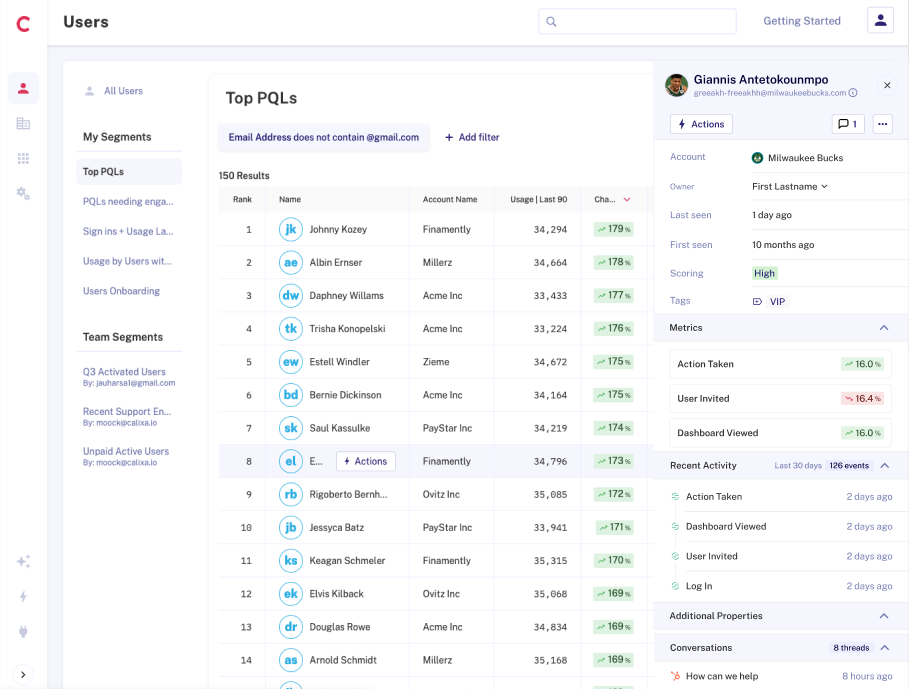Image resolution: width=909 pixels, height=689 pixels.
Task: Open the profile avatar icon at top right
Action: 880,21
